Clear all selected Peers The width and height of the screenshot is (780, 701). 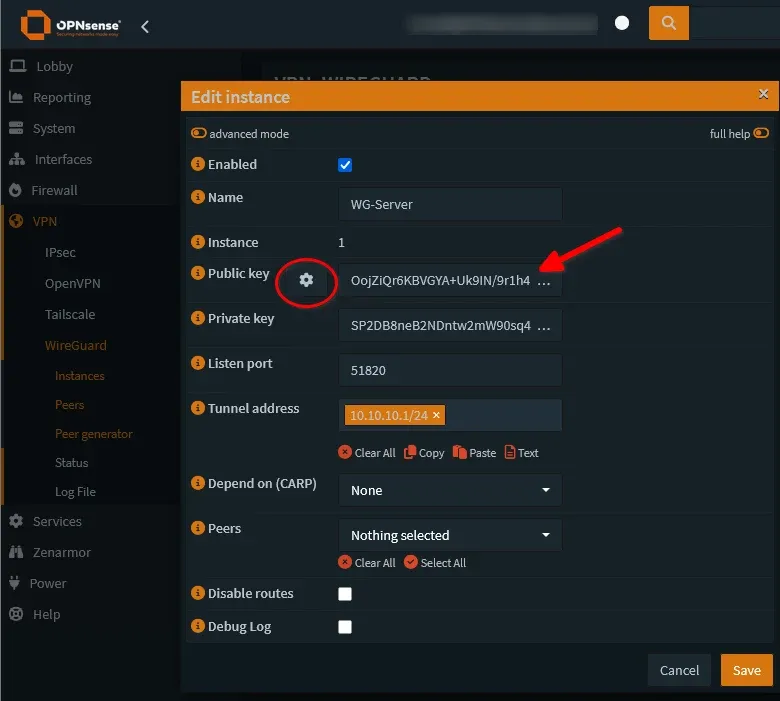[367, 563]
